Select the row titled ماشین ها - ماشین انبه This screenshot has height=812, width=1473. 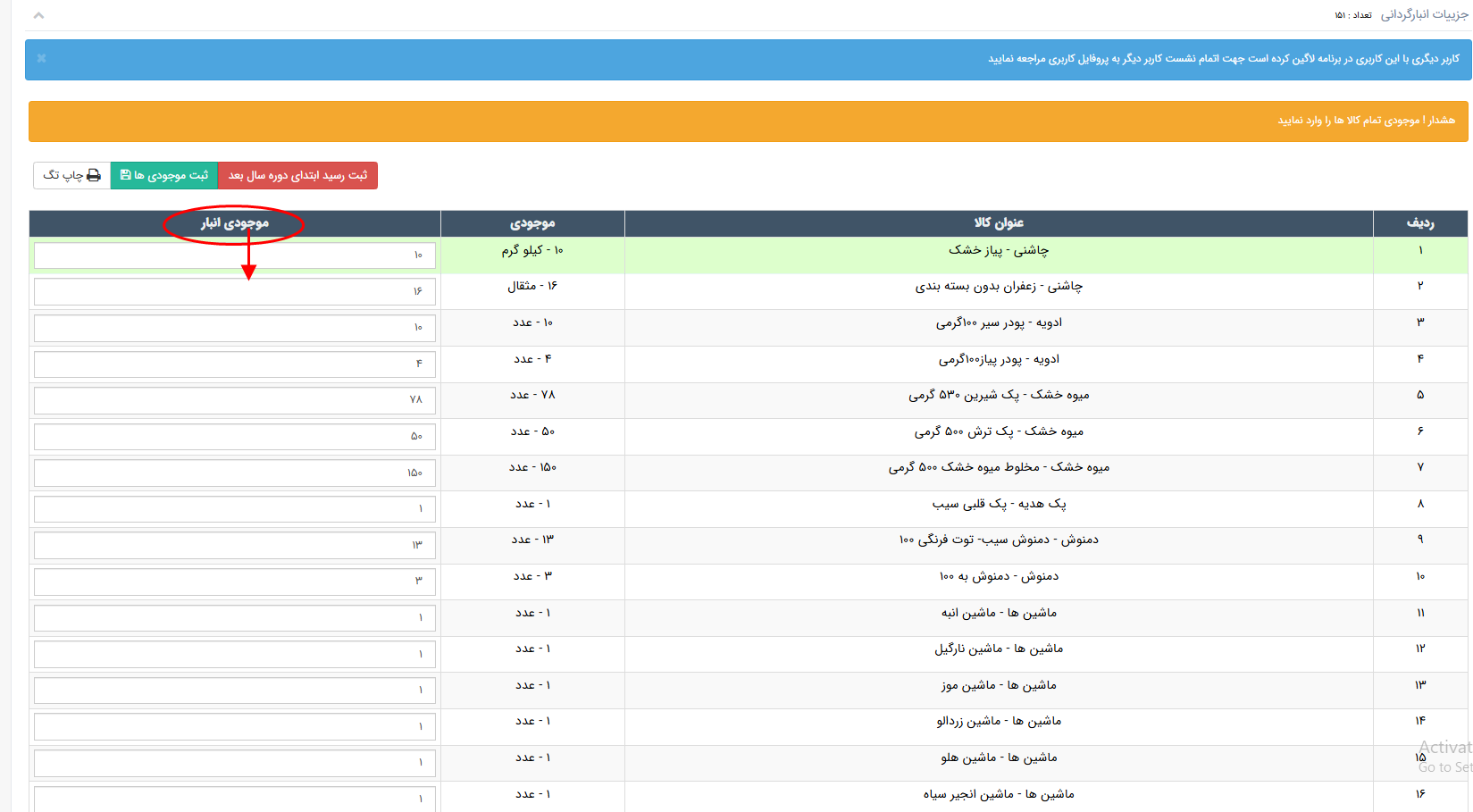pos(998,613)
